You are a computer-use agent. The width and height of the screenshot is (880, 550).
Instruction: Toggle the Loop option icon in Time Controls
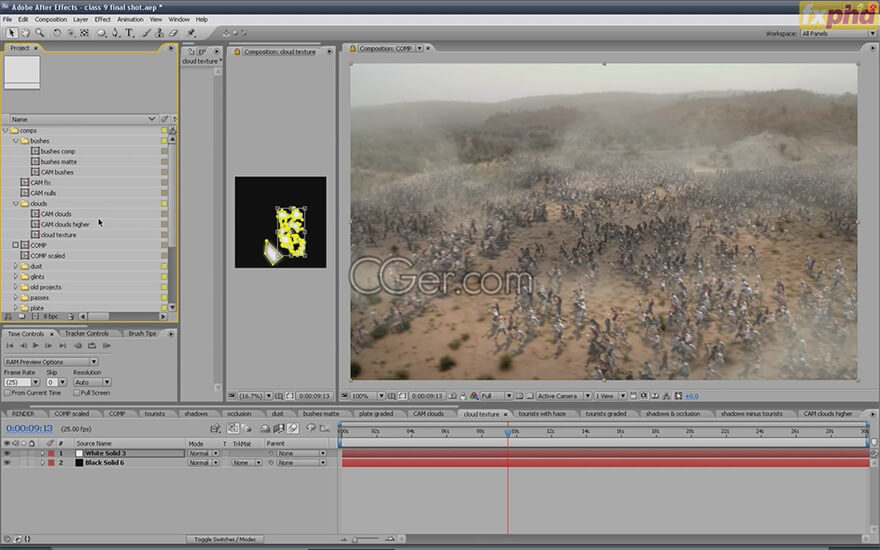[92, 346]
